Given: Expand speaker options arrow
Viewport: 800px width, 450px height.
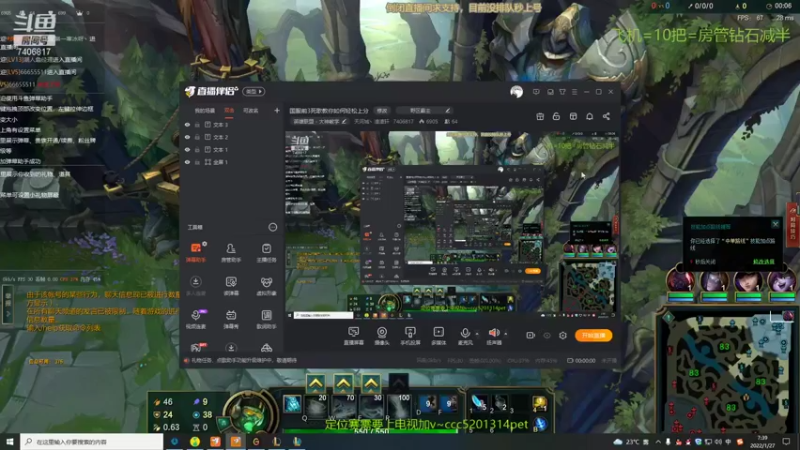Looking at the screenshot, I should click(506, 334).
